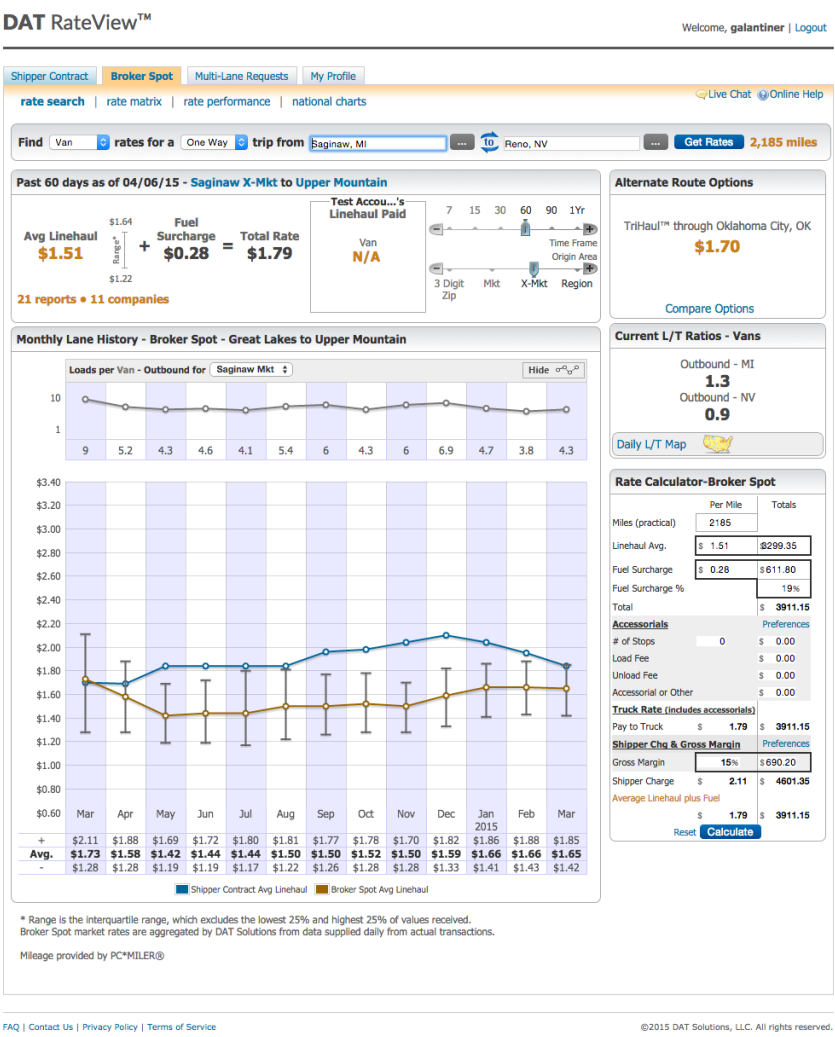Click the destination city input field
This screenshot has height=1037, width=835.
(x=571, y=144)
